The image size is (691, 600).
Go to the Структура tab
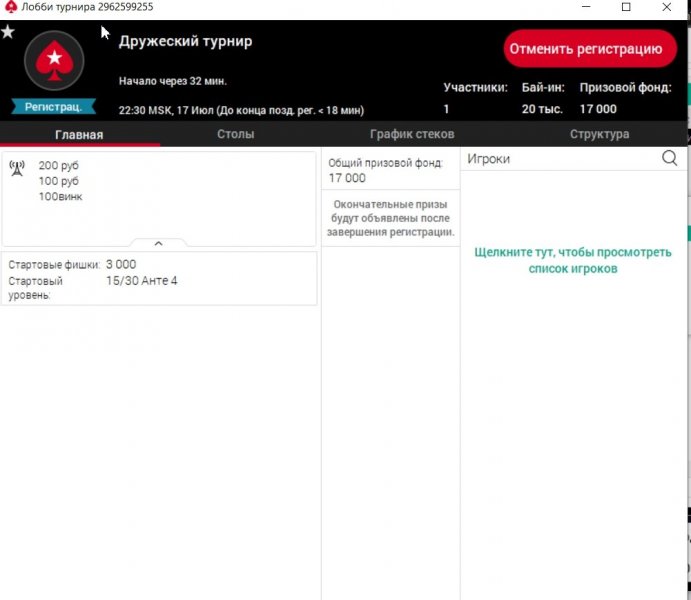coord(599,134)
